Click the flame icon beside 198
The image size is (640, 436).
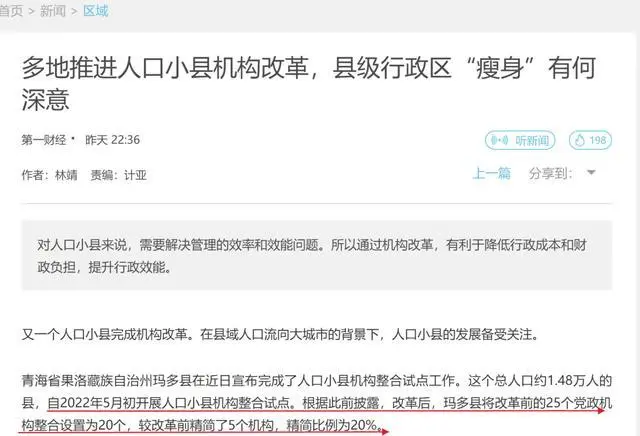coord(580,140)
